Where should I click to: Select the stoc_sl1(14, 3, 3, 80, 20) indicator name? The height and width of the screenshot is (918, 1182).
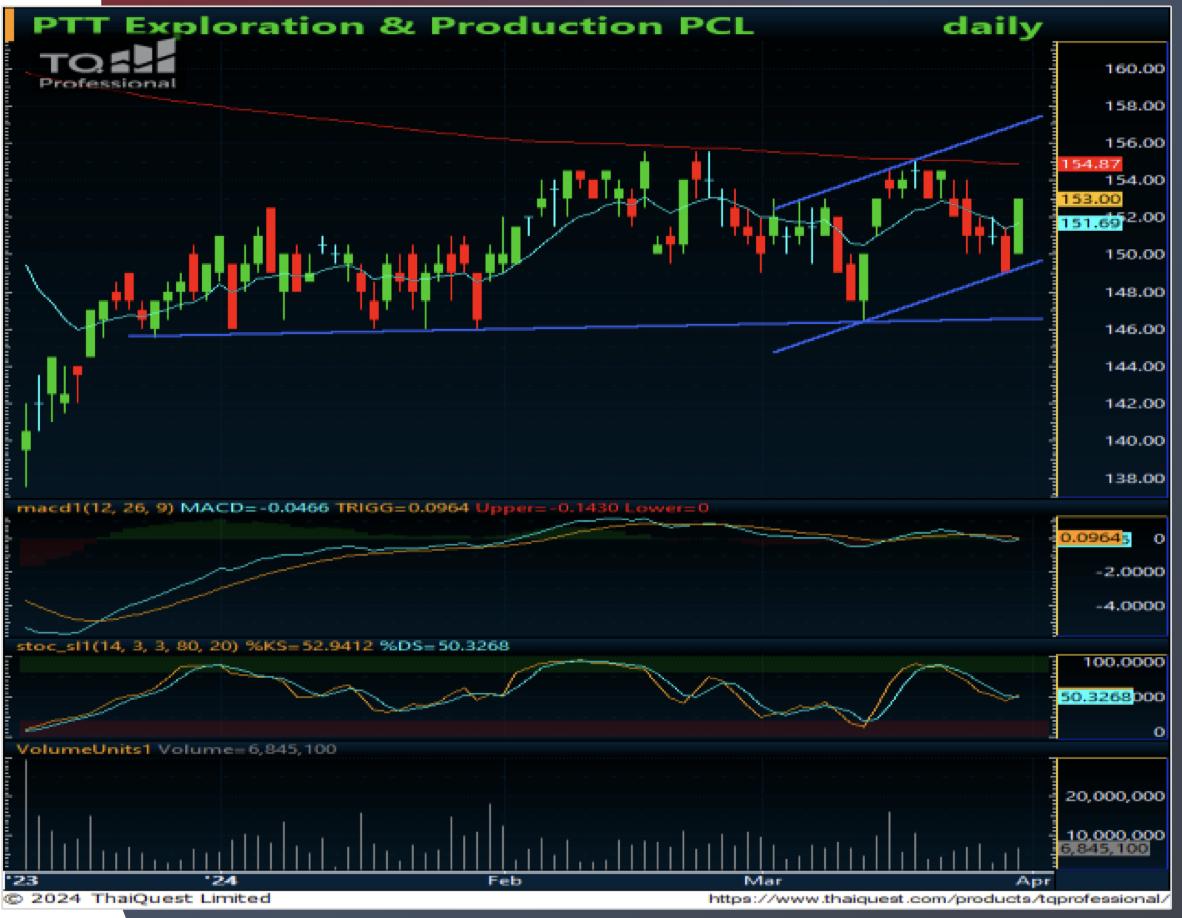(128, 646)
